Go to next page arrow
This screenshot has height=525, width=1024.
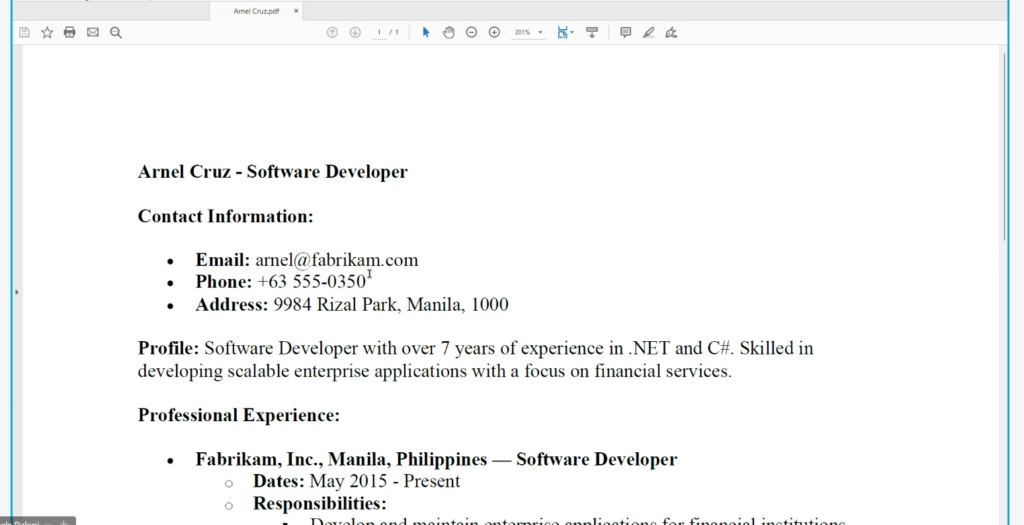click(355, 33)
